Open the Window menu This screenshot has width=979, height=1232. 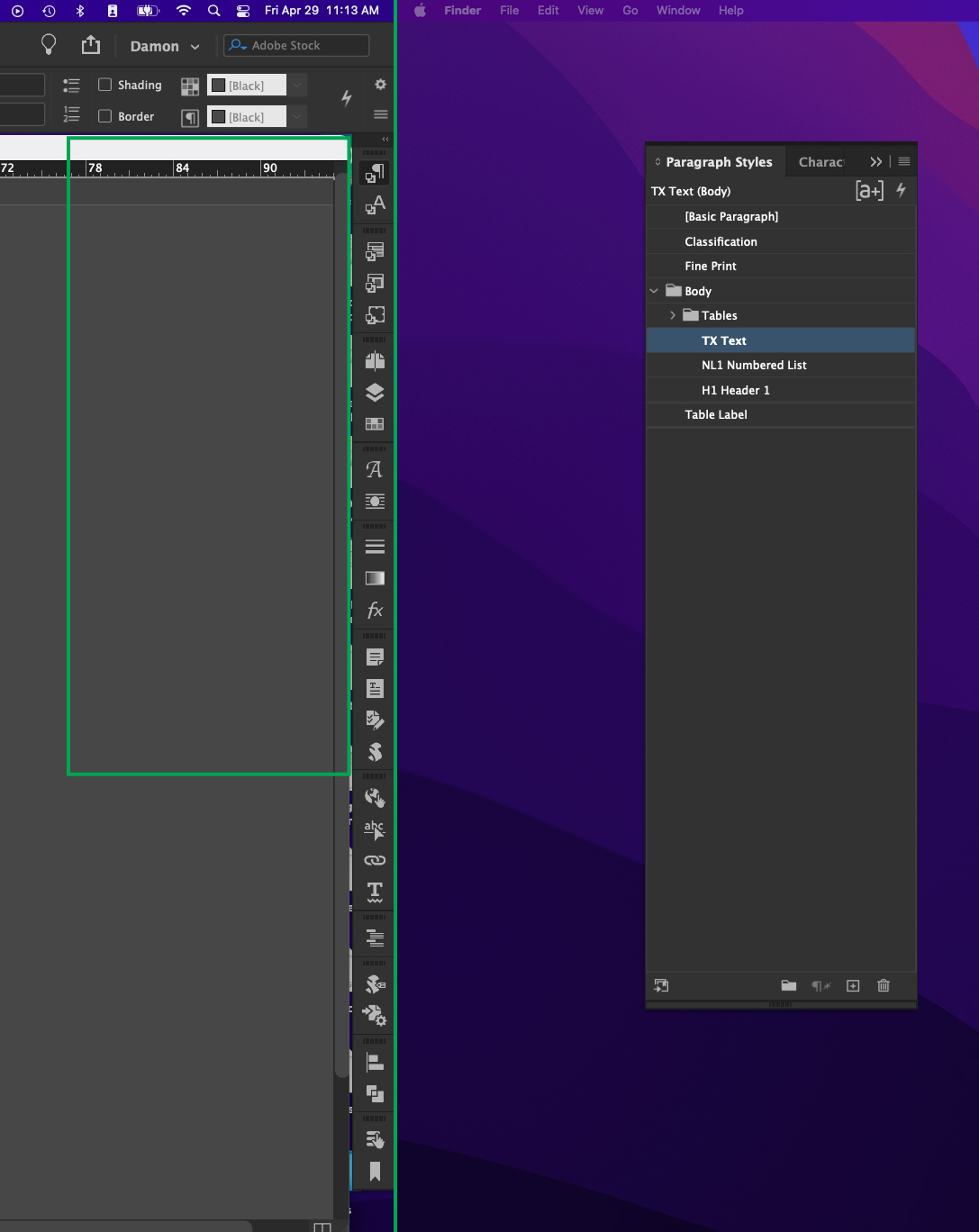point(677,10)
